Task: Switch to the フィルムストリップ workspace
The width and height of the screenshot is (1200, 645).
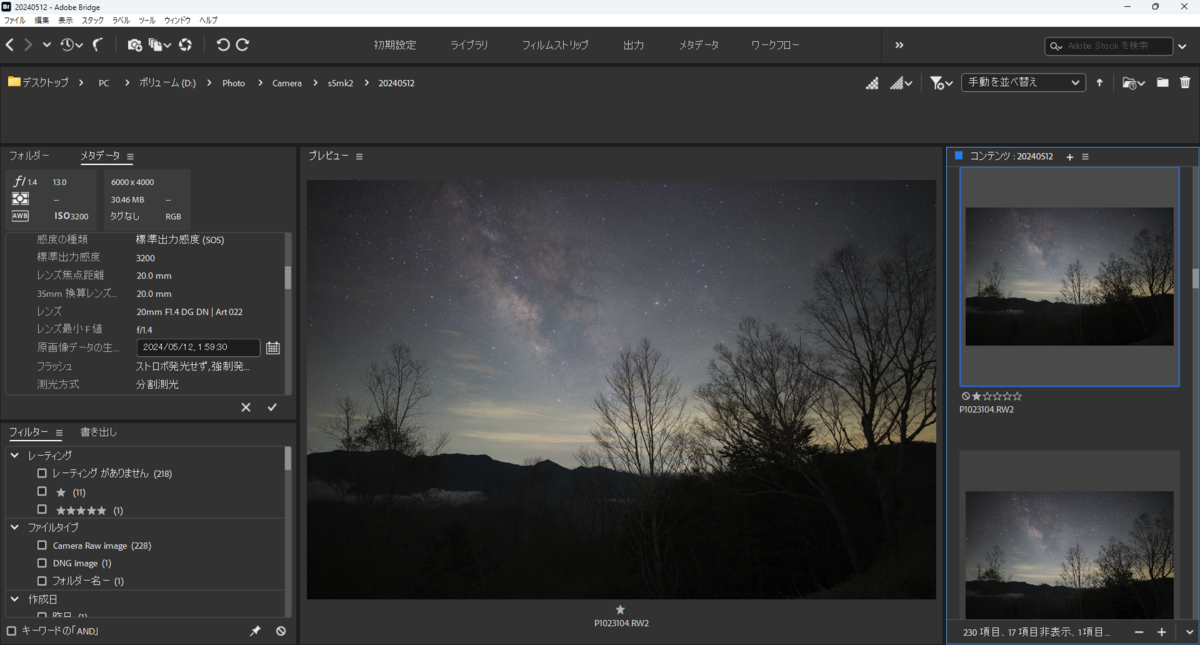Action: [x=555, y=45]
